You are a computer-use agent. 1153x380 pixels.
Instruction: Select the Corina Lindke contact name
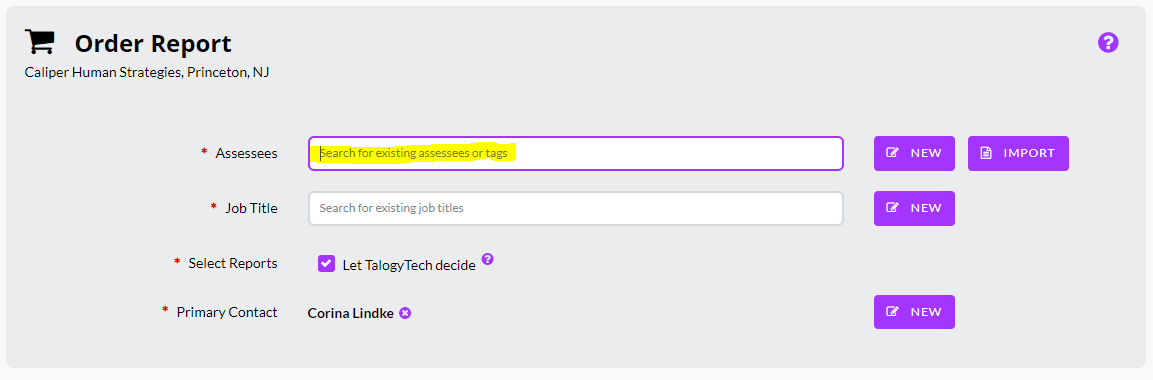click(x=351, y=313)
